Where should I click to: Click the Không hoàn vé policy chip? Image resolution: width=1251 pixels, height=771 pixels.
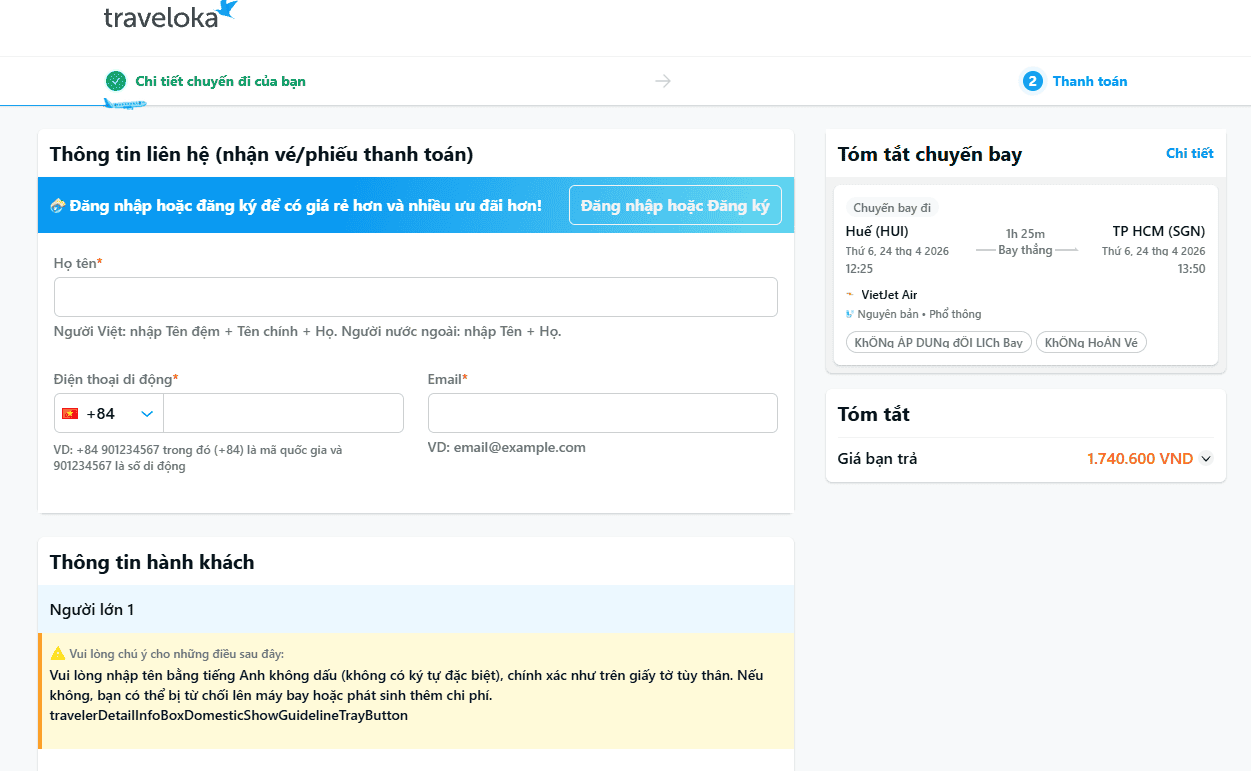pyautogui.click(x=1091, y=343)
